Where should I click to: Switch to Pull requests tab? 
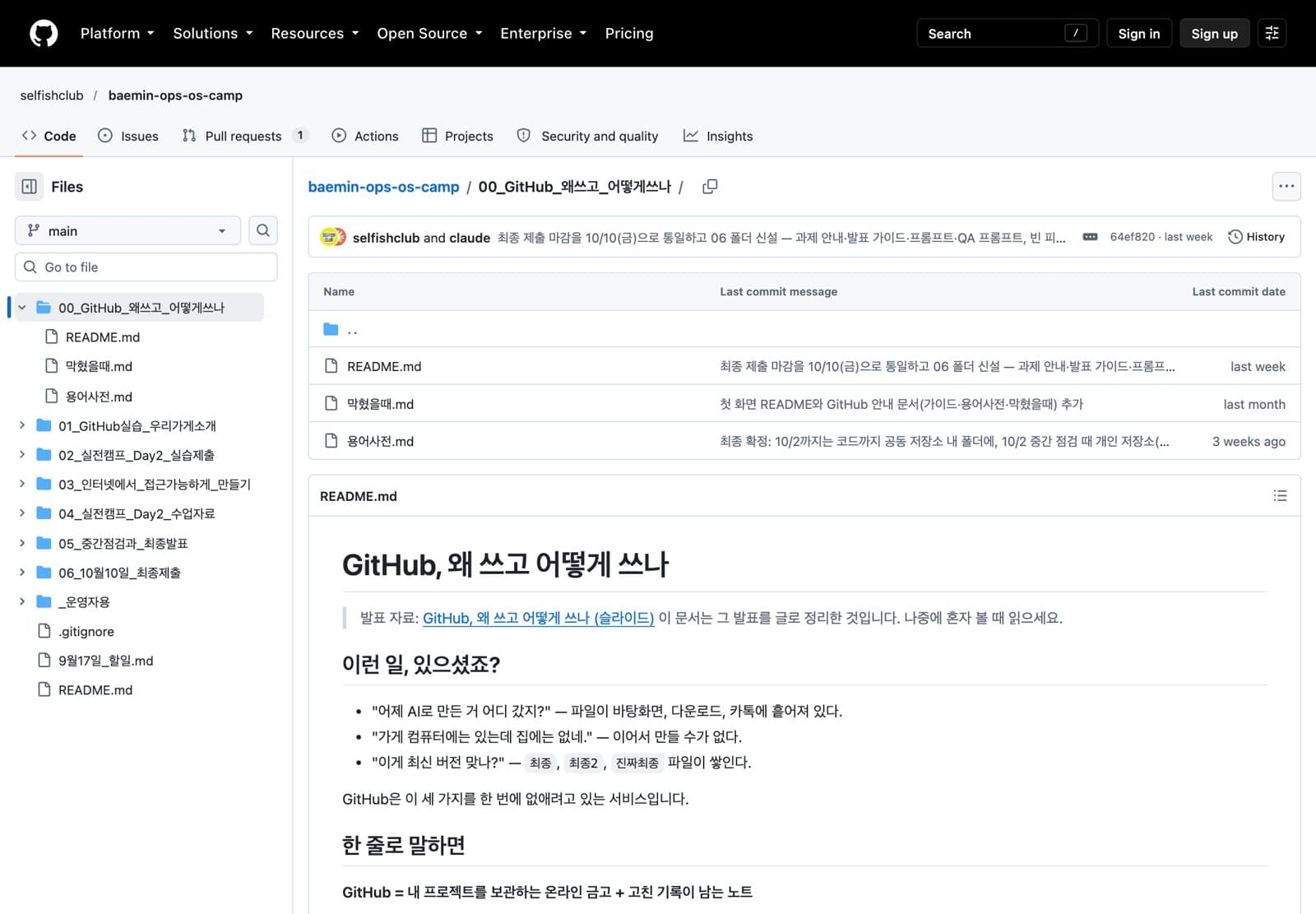(x=245, y=136)
